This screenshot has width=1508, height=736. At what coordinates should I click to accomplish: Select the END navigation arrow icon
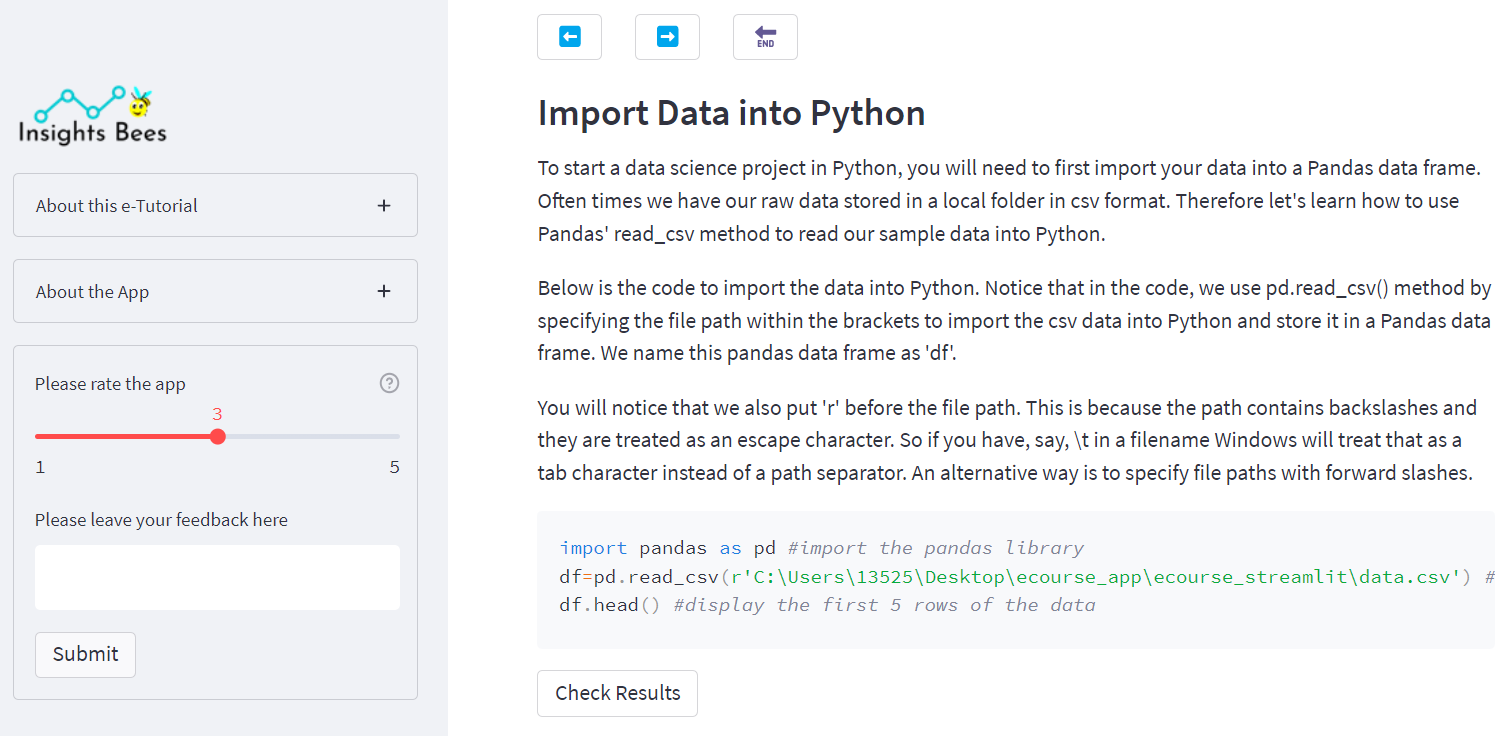pyautogui.click(x=765, y=37)
